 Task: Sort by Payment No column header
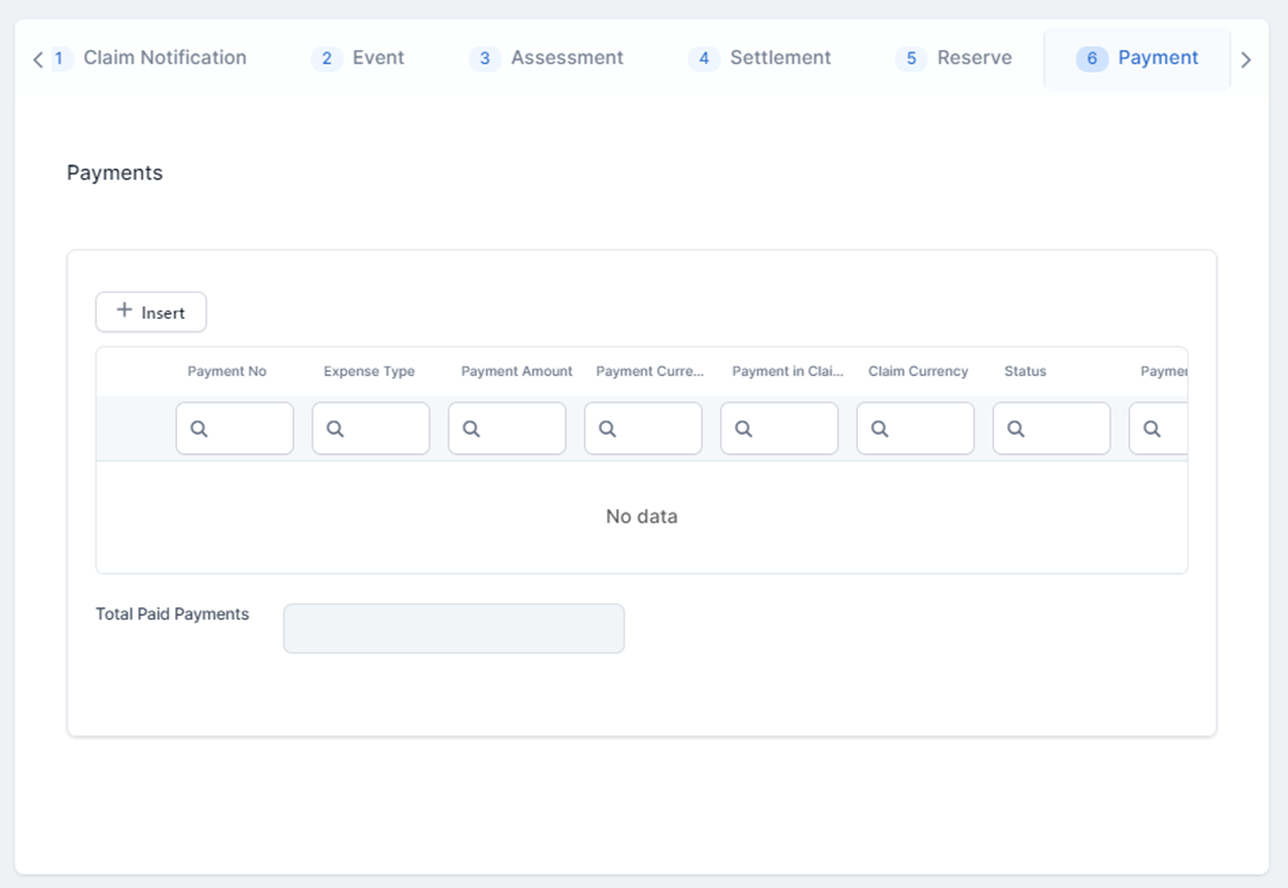coord(227,371)
